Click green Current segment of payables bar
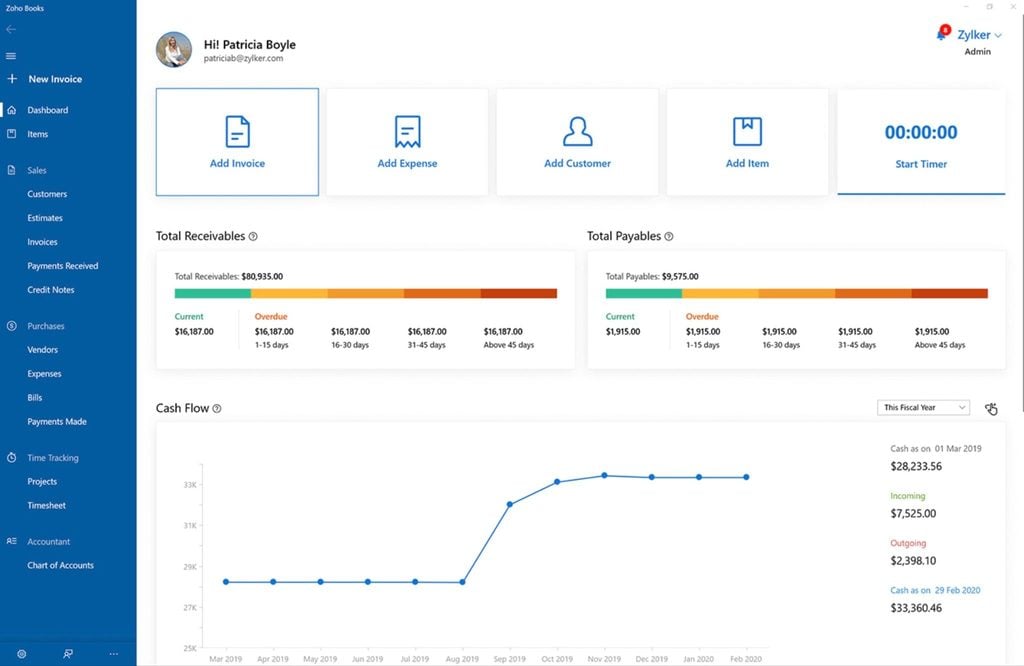 644,294
